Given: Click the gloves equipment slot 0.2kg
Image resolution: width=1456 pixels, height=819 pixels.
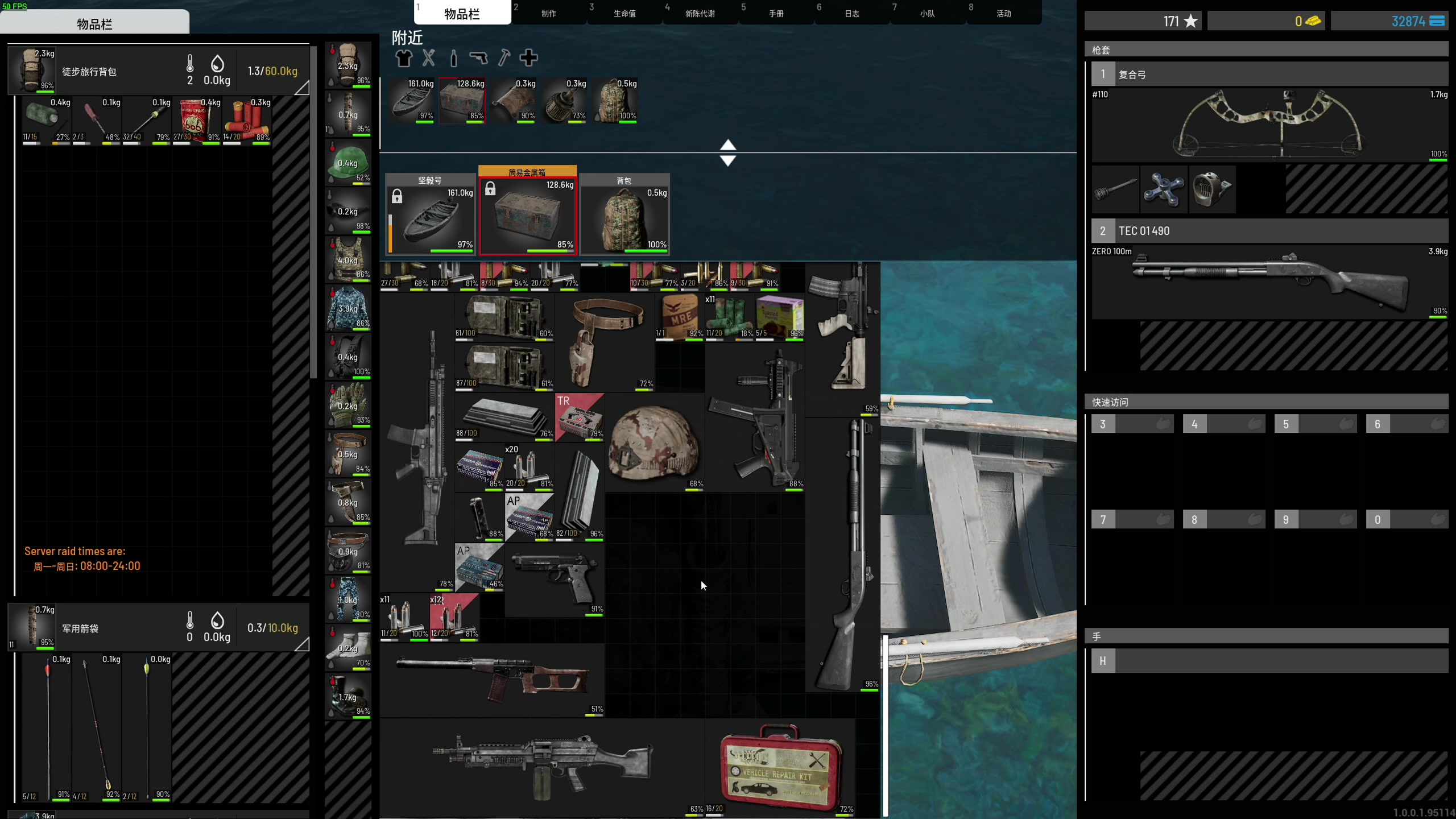Looking at the screenshot, I should [x=348, y=405].
